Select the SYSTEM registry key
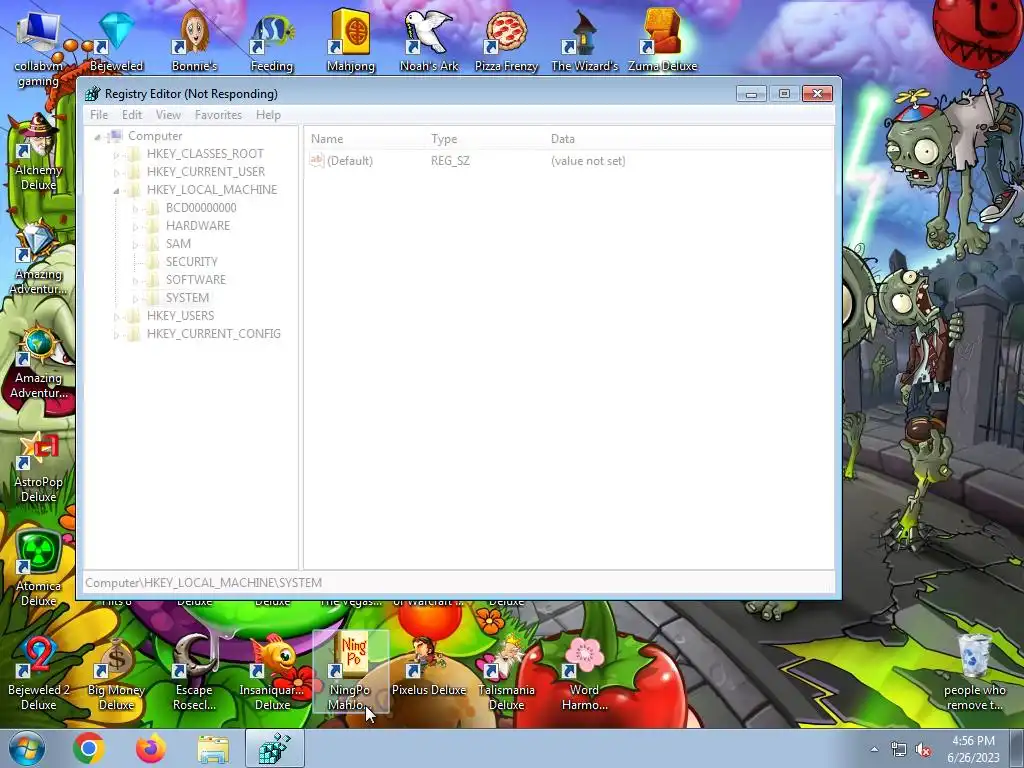 pyautogui.click(x=187, y=298)
